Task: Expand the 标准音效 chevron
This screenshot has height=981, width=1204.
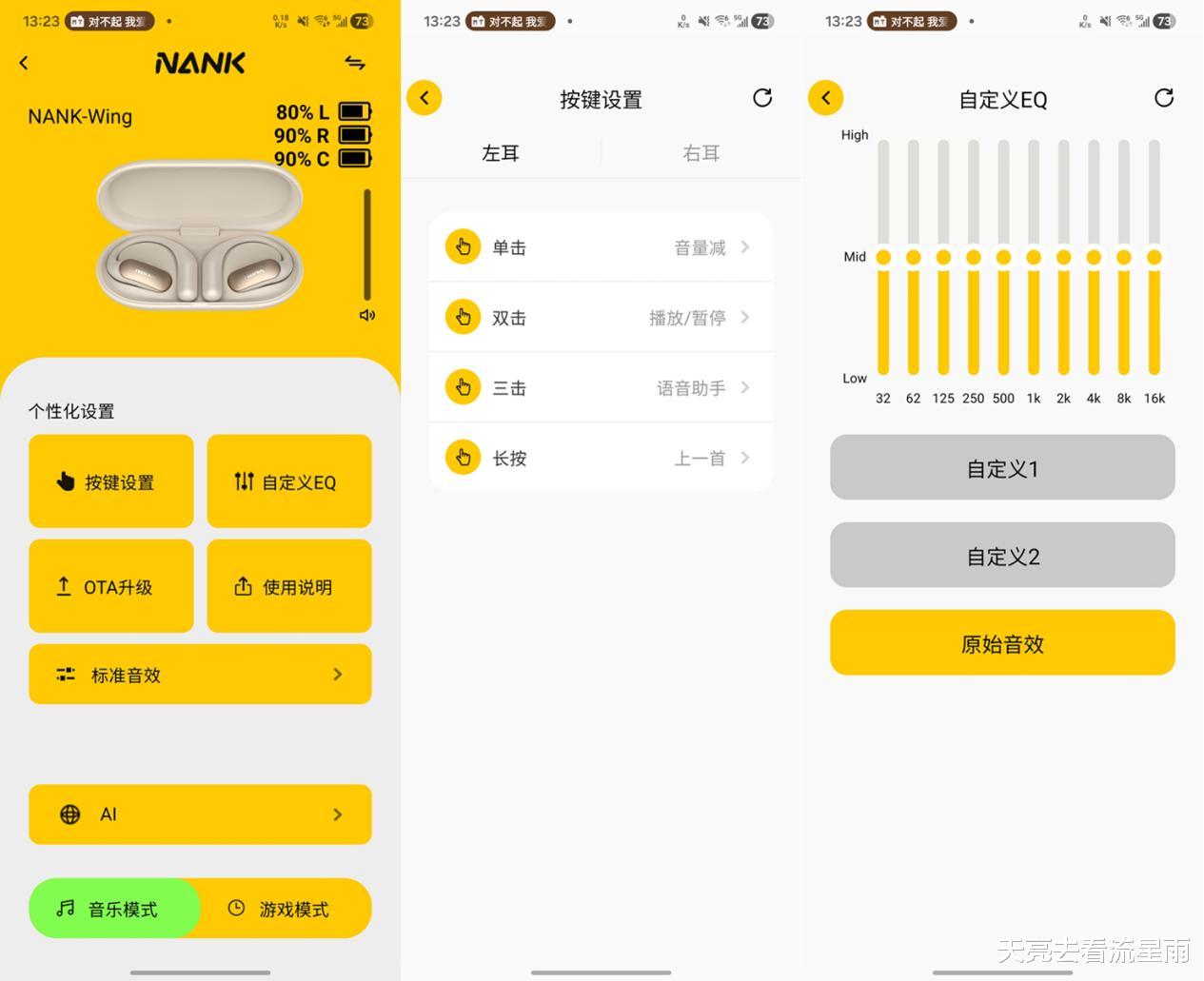Action: (x=338, y=674)
